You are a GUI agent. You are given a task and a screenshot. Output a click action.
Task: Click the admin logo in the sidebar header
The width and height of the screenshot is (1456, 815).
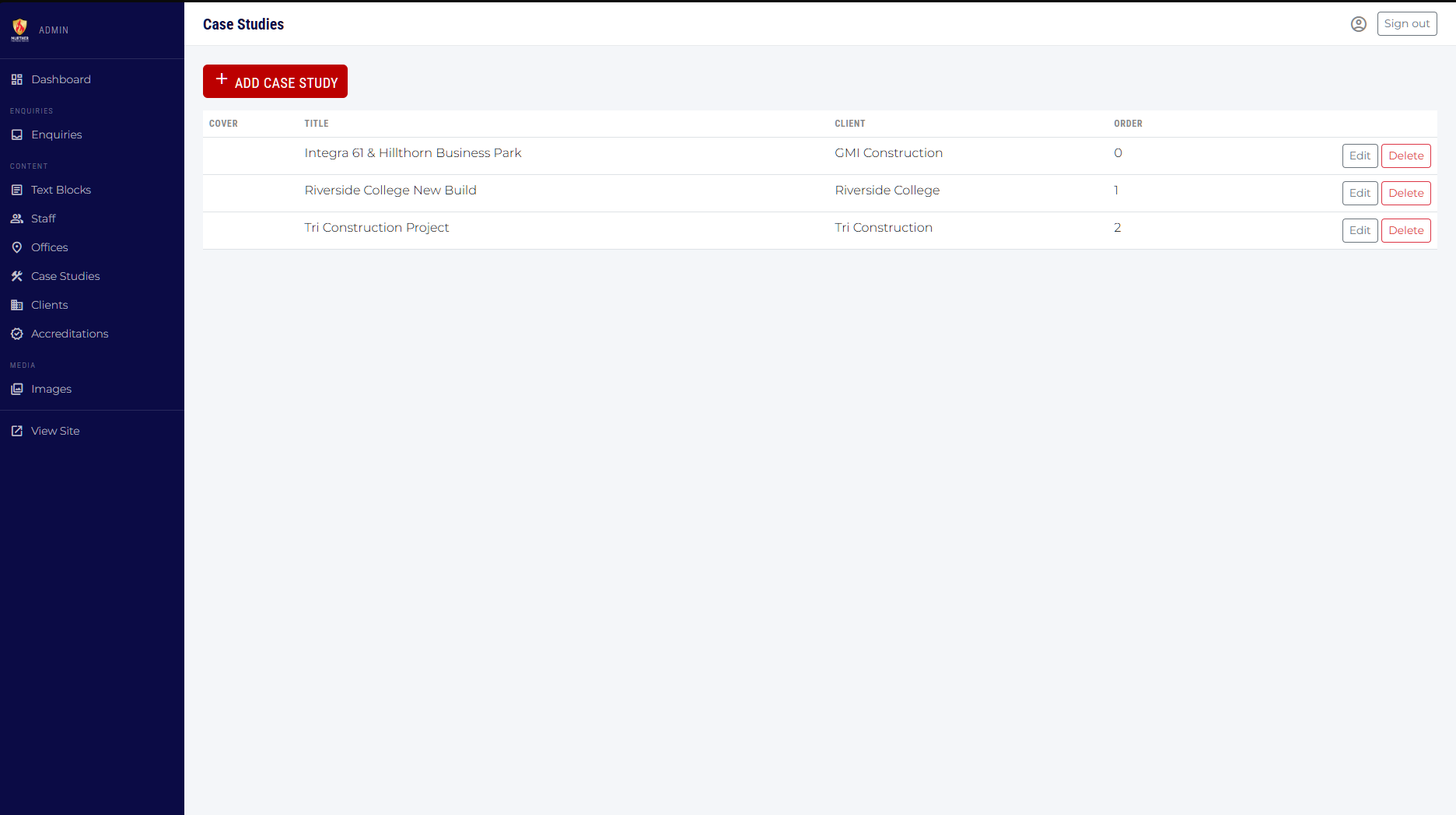click(20, 30)
